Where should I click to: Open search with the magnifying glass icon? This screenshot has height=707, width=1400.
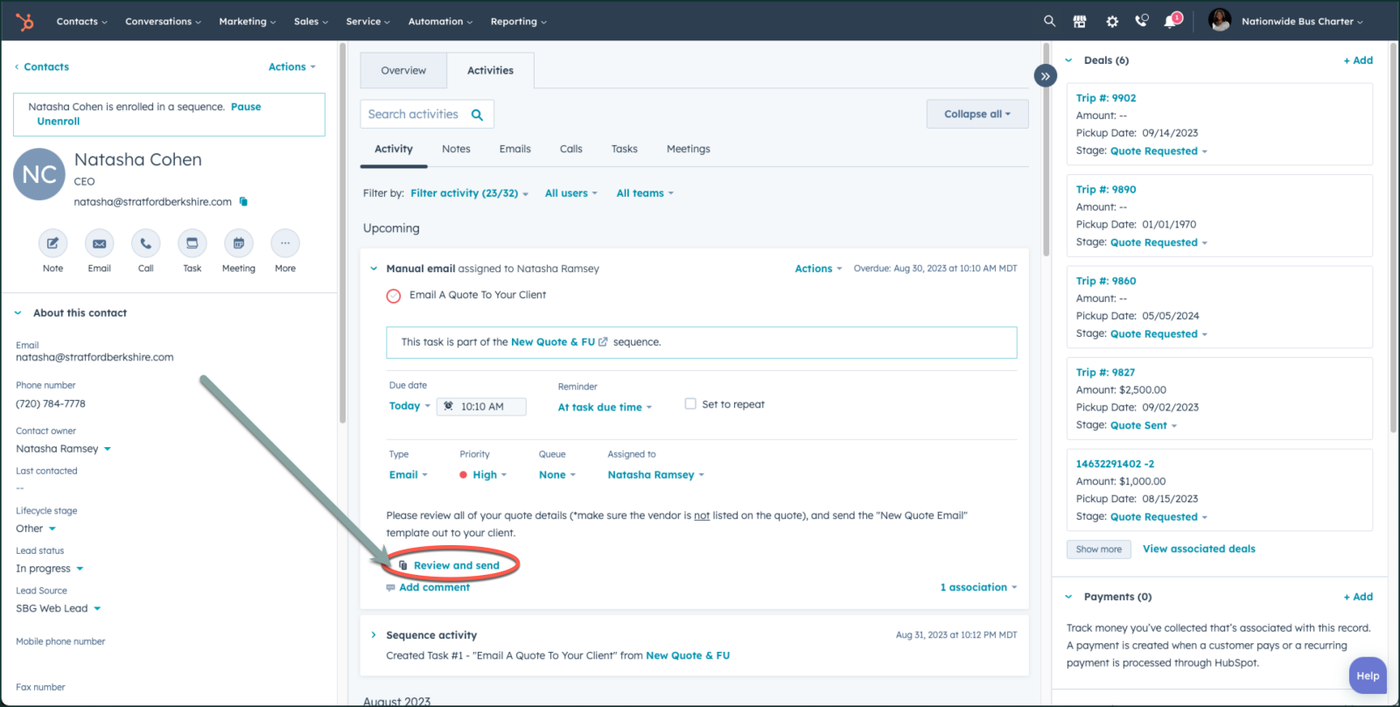tap(1049, 21)
